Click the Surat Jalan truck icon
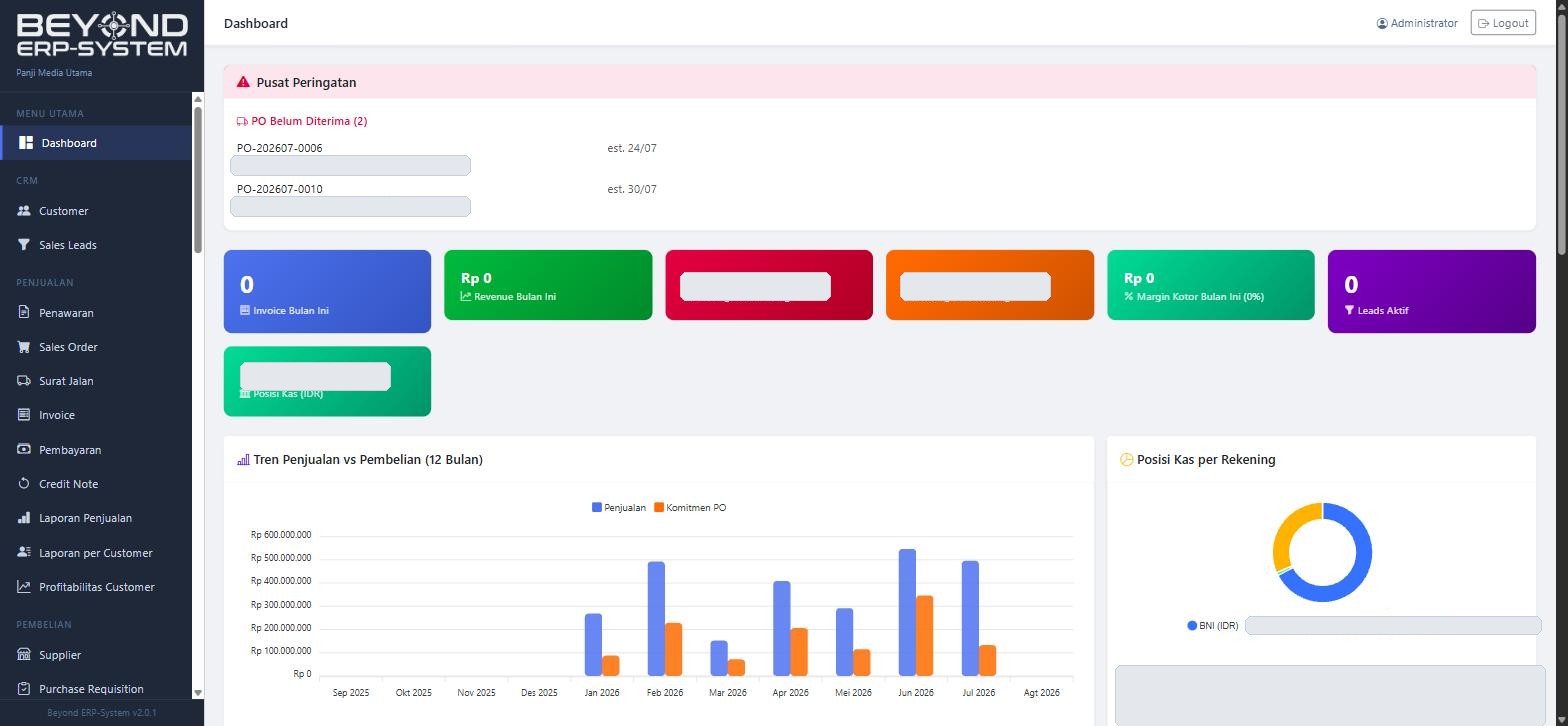The image size is (1568, 726). [24, 381]
